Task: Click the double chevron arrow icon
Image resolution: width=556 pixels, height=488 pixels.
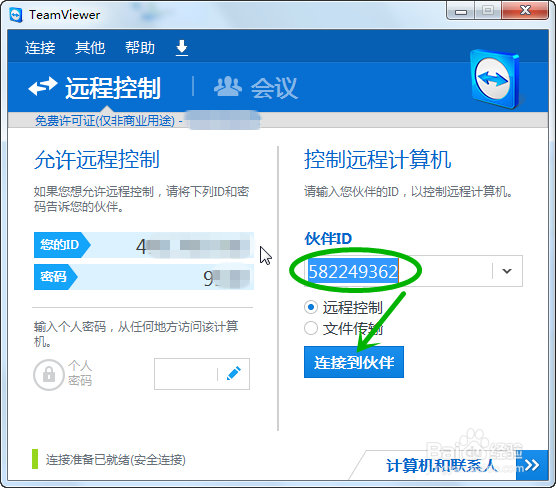Action: pyautogui.click(x=532, y=465)
